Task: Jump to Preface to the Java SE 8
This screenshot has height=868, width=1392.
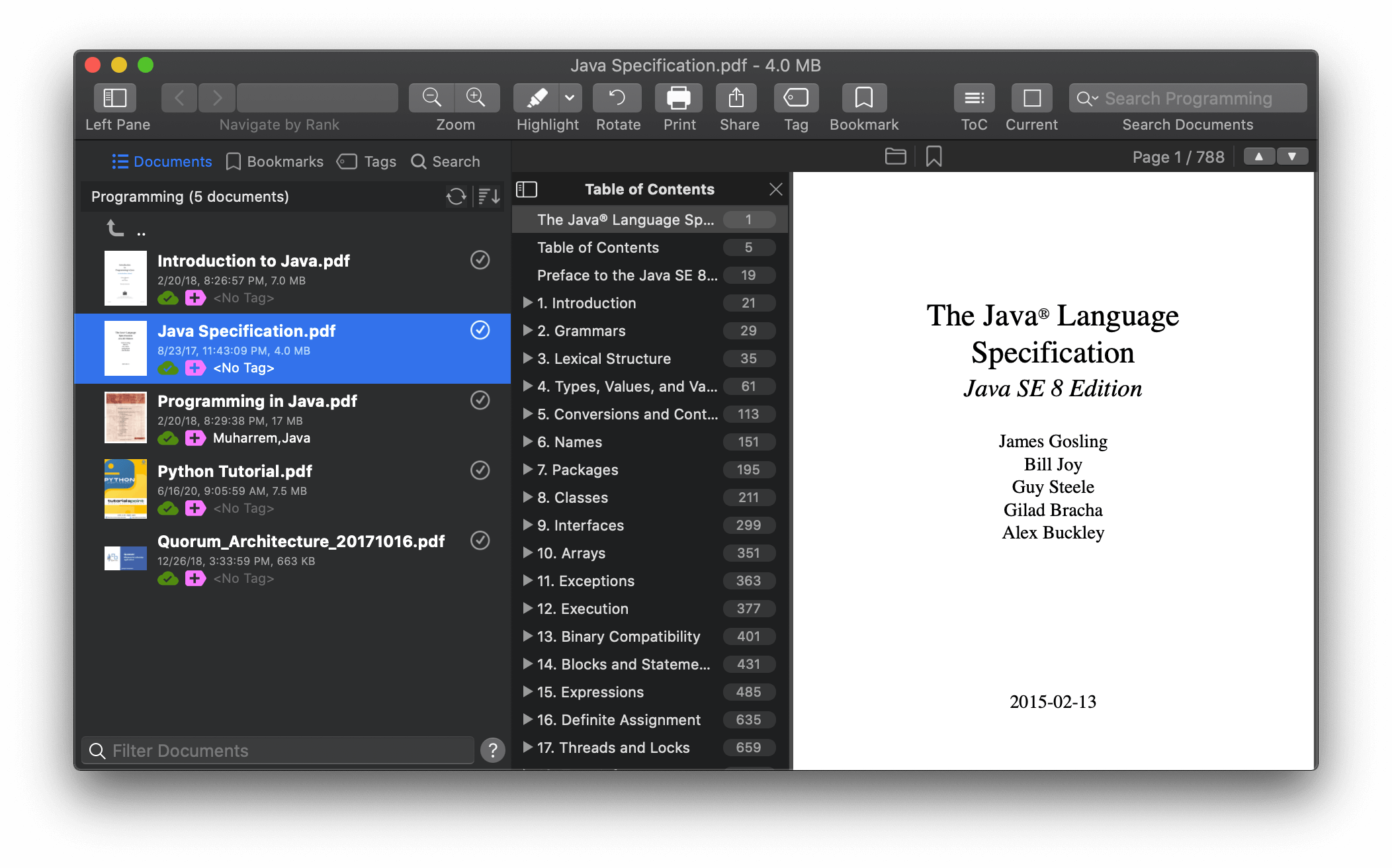Action: (650, 275)
